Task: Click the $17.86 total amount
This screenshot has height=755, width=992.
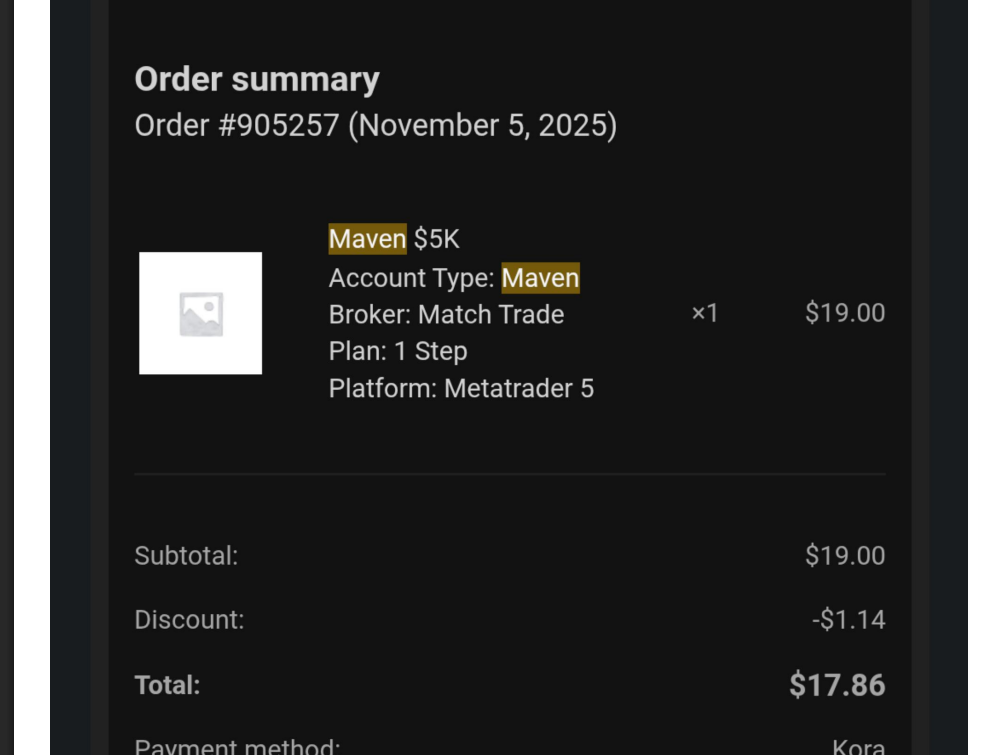Action: click(836, 685)
